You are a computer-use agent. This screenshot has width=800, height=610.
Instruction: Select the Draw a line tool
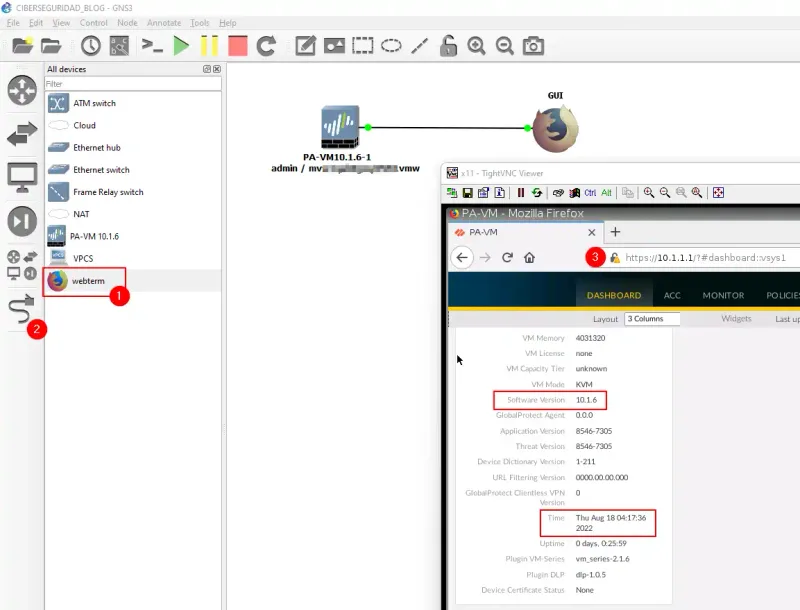[x=419, y=45]
